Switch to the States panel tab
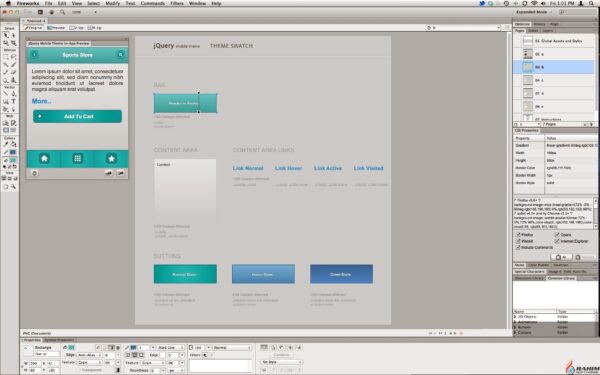Viewport: 600px width, 375px height. point(532,31)
